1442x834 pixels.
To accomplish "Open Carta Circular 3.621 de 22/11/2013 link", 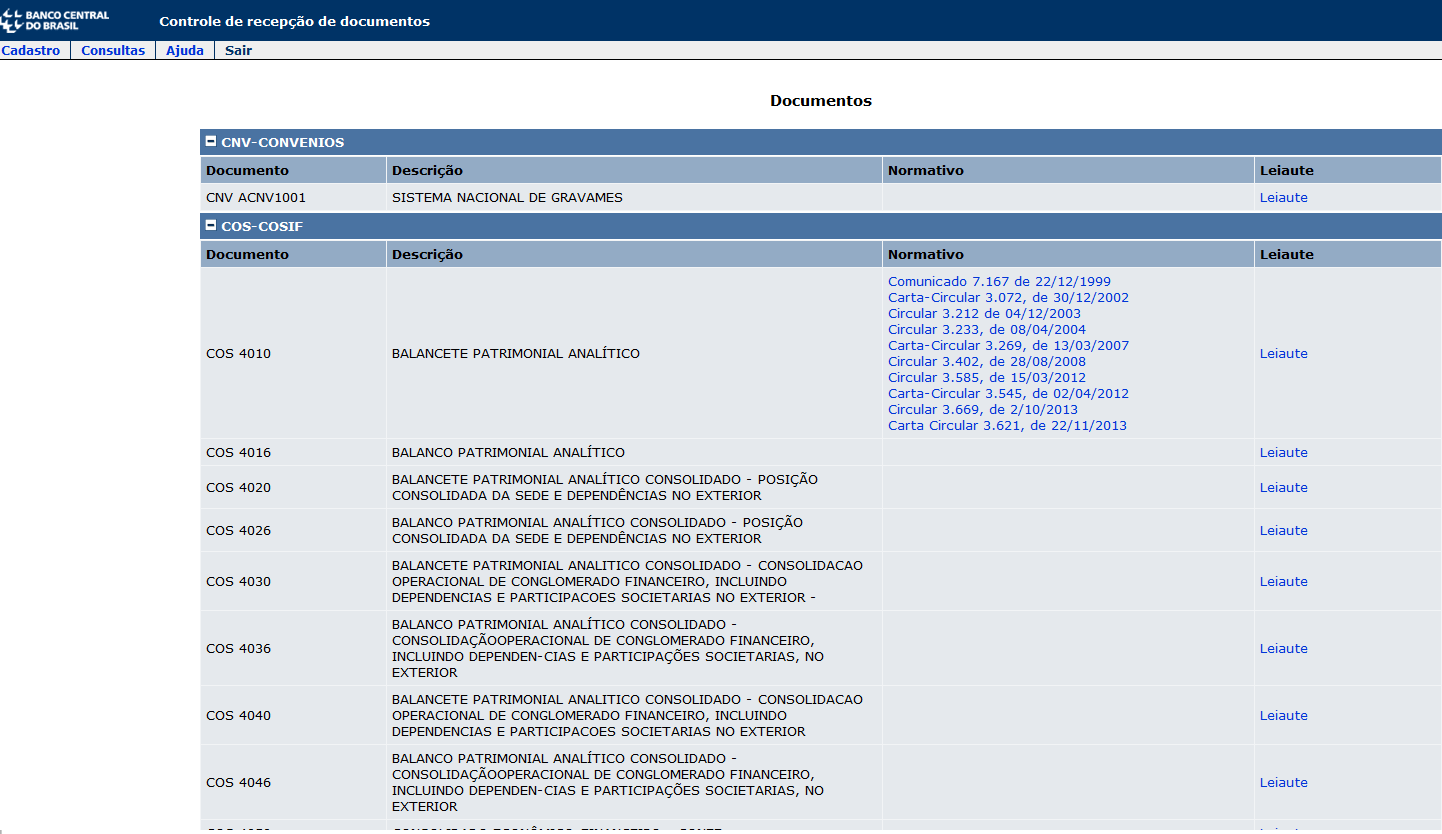I will tap(1007, 425).
